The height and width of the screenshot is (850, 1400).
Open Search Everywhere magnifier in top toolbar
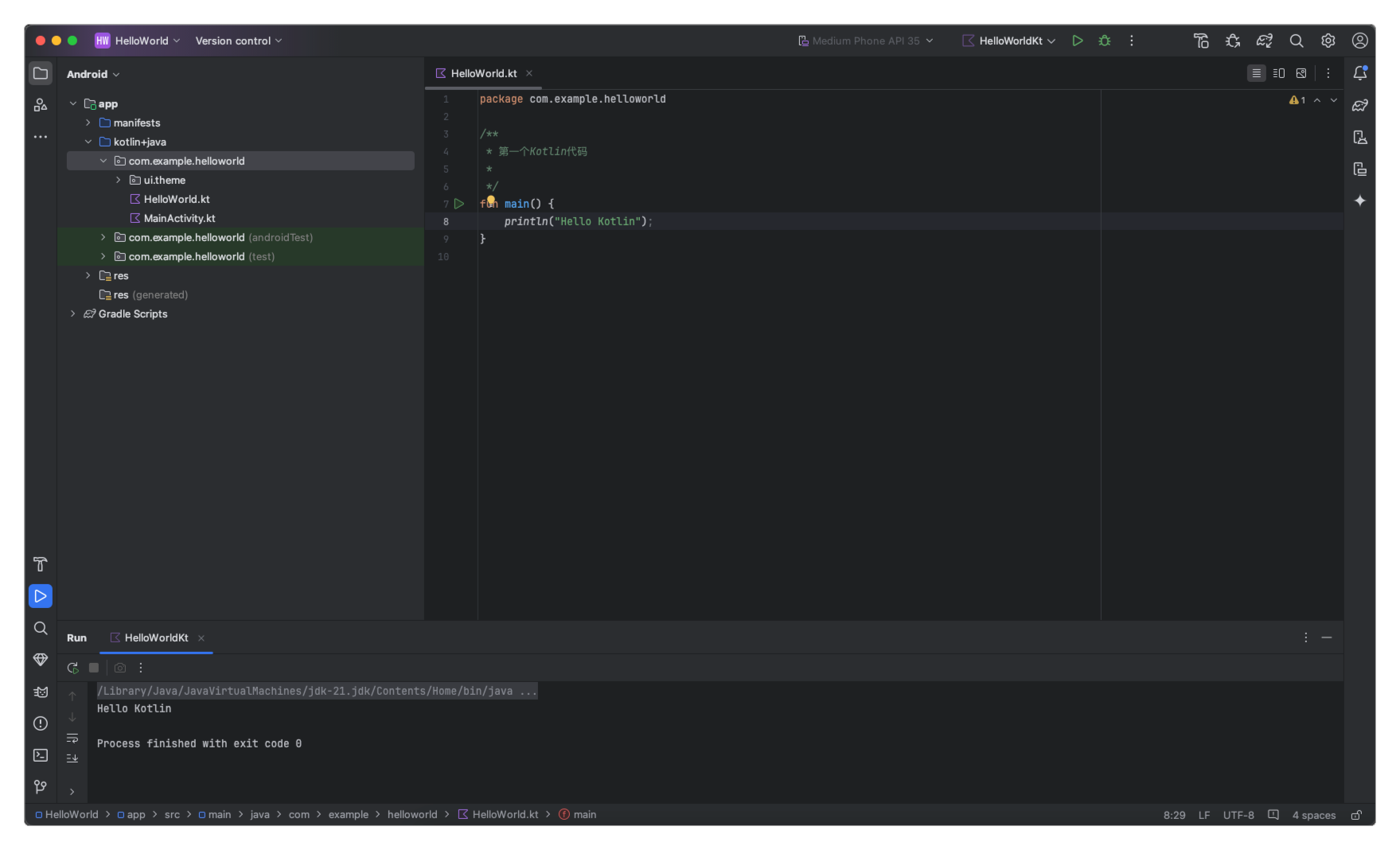click(1296, 41)
